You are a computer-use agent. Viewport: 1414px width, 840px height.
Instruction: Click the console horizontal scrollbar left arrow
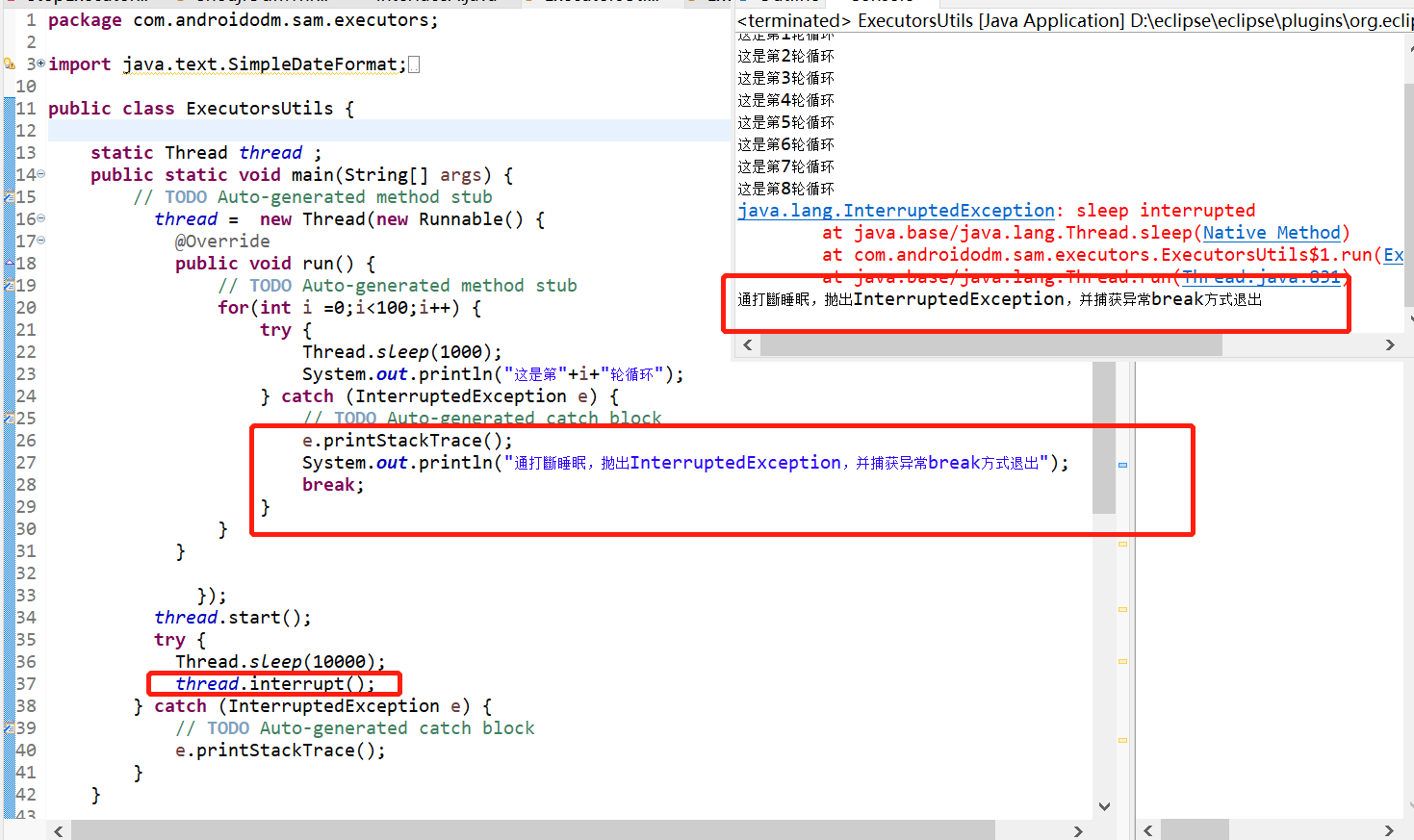coord(749,344)
